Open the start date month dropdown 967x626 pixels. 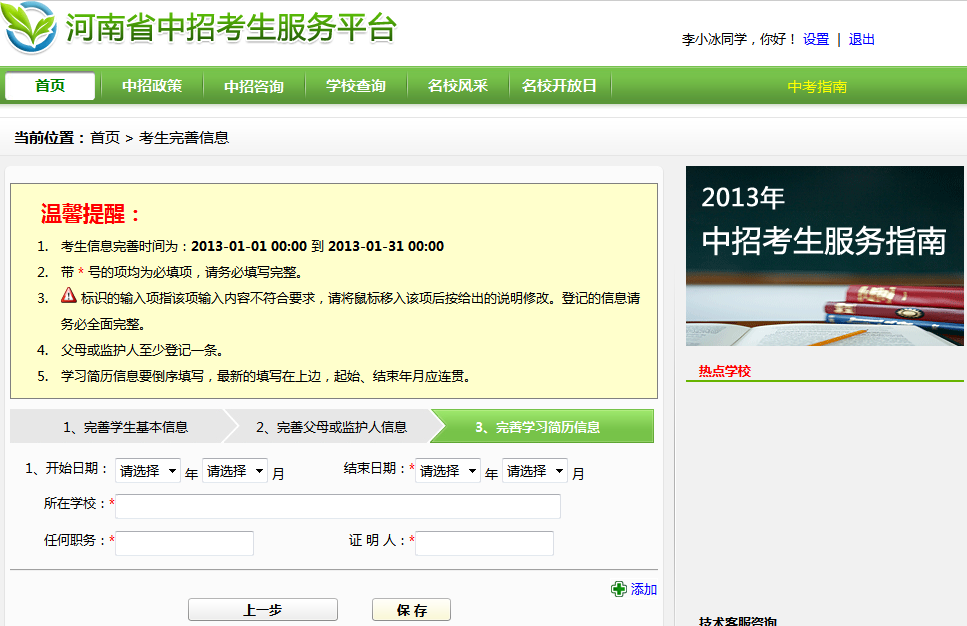[x=235, y=471]
